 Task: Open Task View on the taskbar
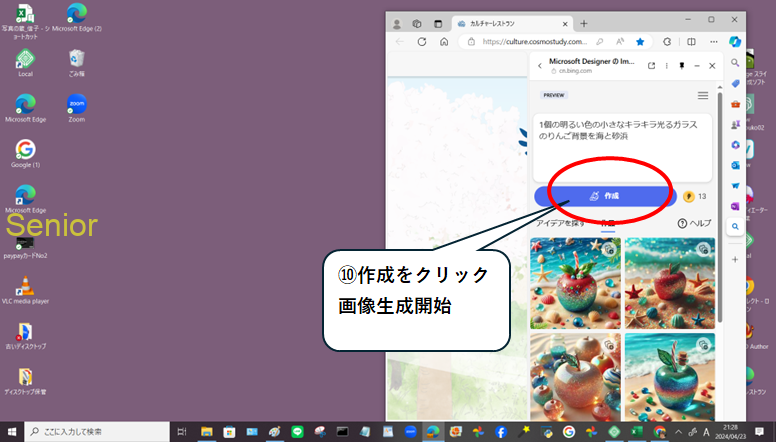[x=182, y=432]
